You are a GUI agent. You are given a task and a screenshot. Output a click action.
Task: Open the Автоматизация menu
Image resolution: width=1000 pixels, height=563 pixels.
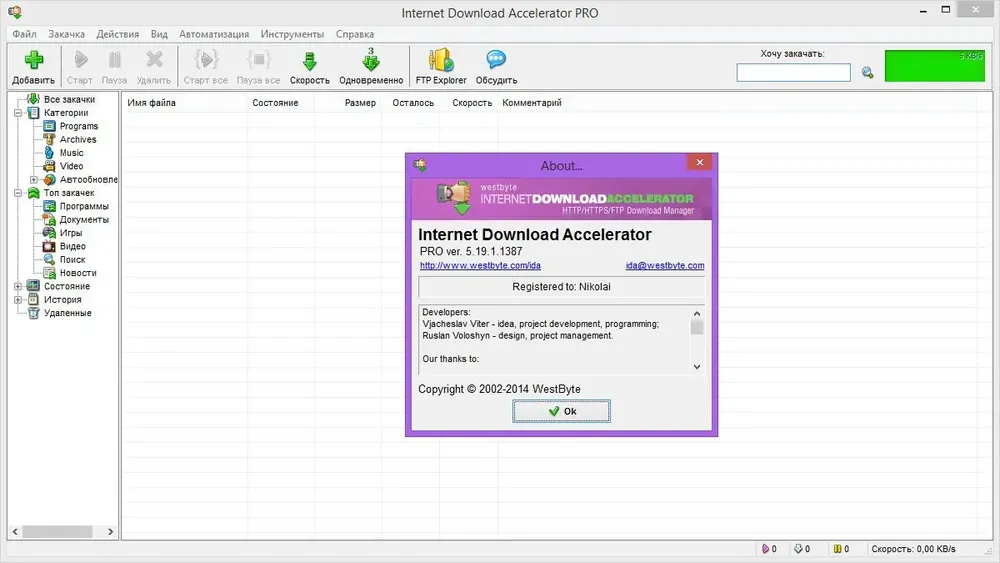point(214,34)
